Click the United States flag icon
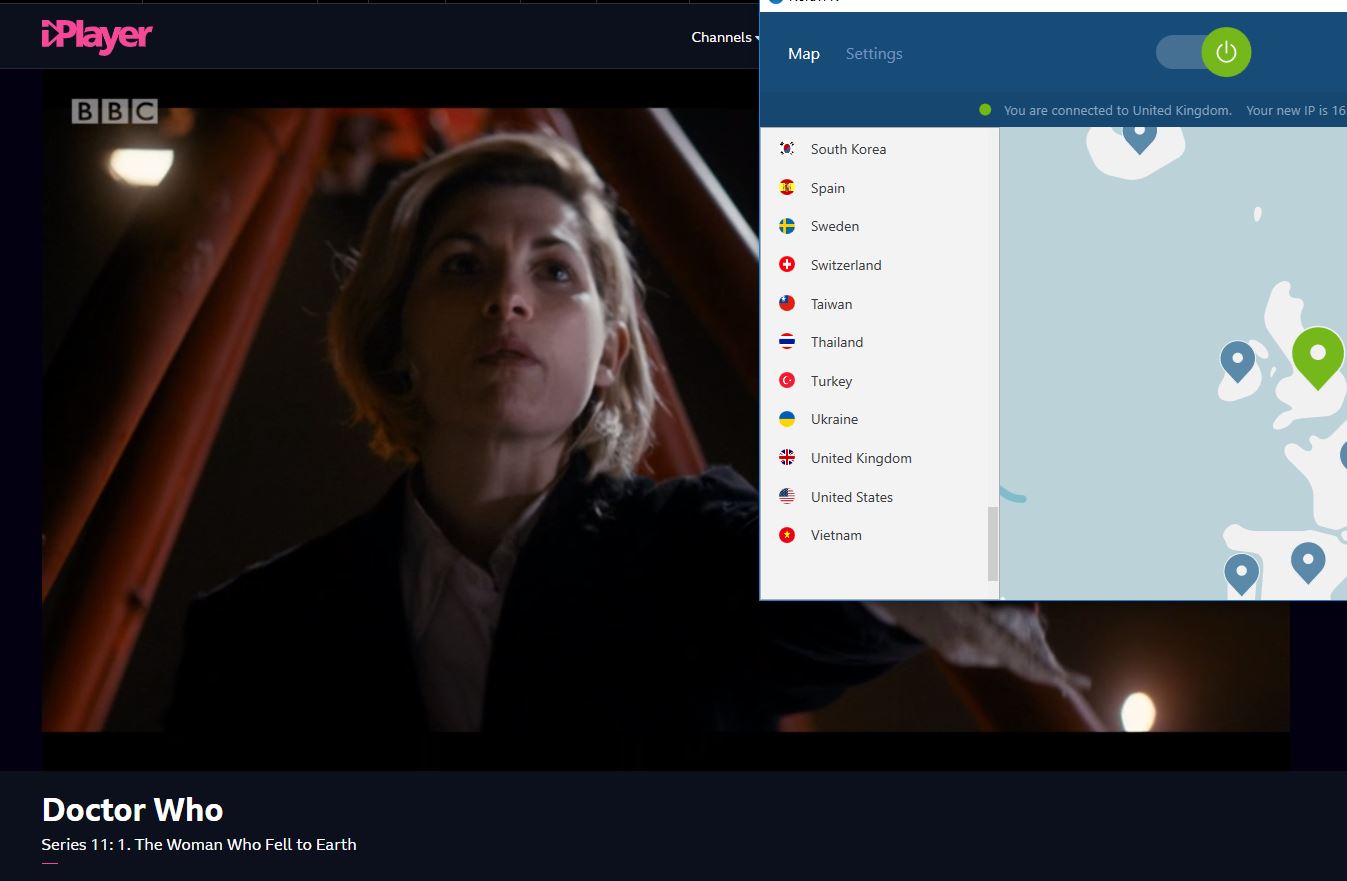 pos(787,496)
